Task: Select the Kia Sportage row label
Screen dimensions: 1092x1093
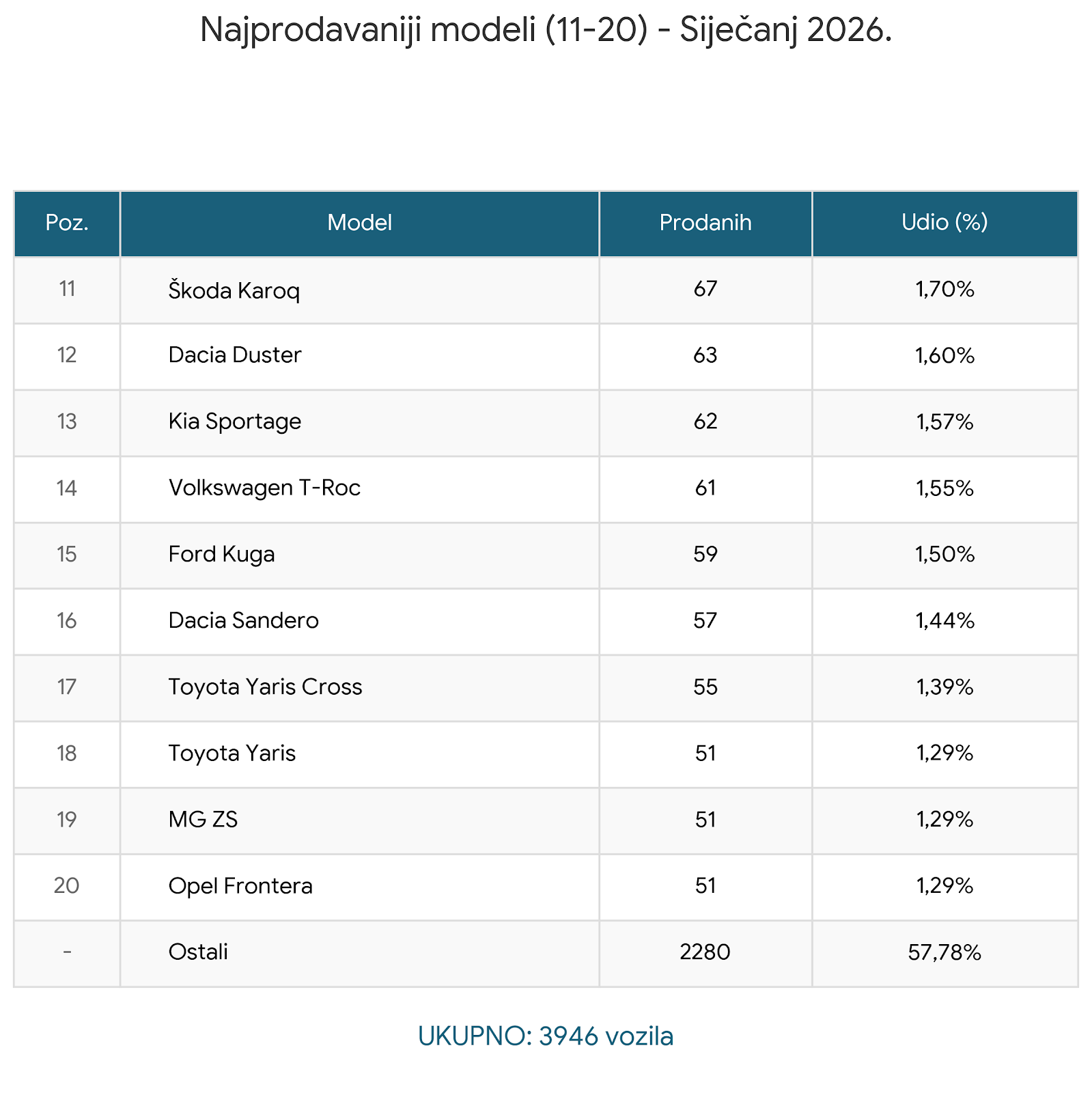Action: [234, 421]
